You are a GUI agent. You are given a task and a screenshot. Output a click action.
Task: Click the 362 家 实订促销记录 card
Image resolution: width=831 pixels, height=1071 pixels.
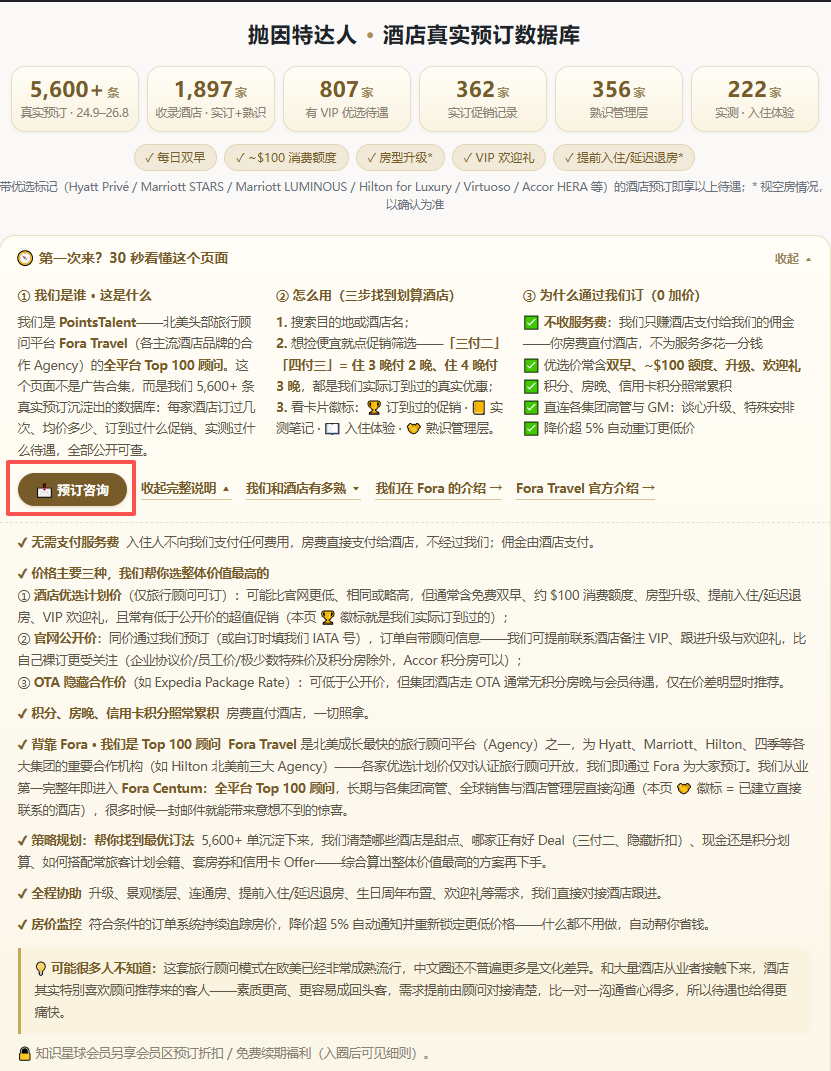pos(483,99)
